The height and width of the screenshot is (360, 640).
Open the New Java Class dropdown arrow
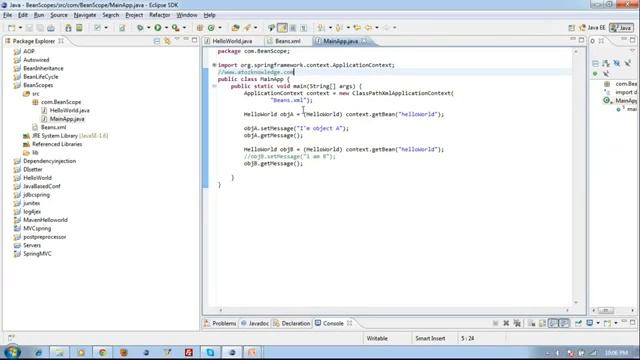pyautogui.click(x=220, y=28)
